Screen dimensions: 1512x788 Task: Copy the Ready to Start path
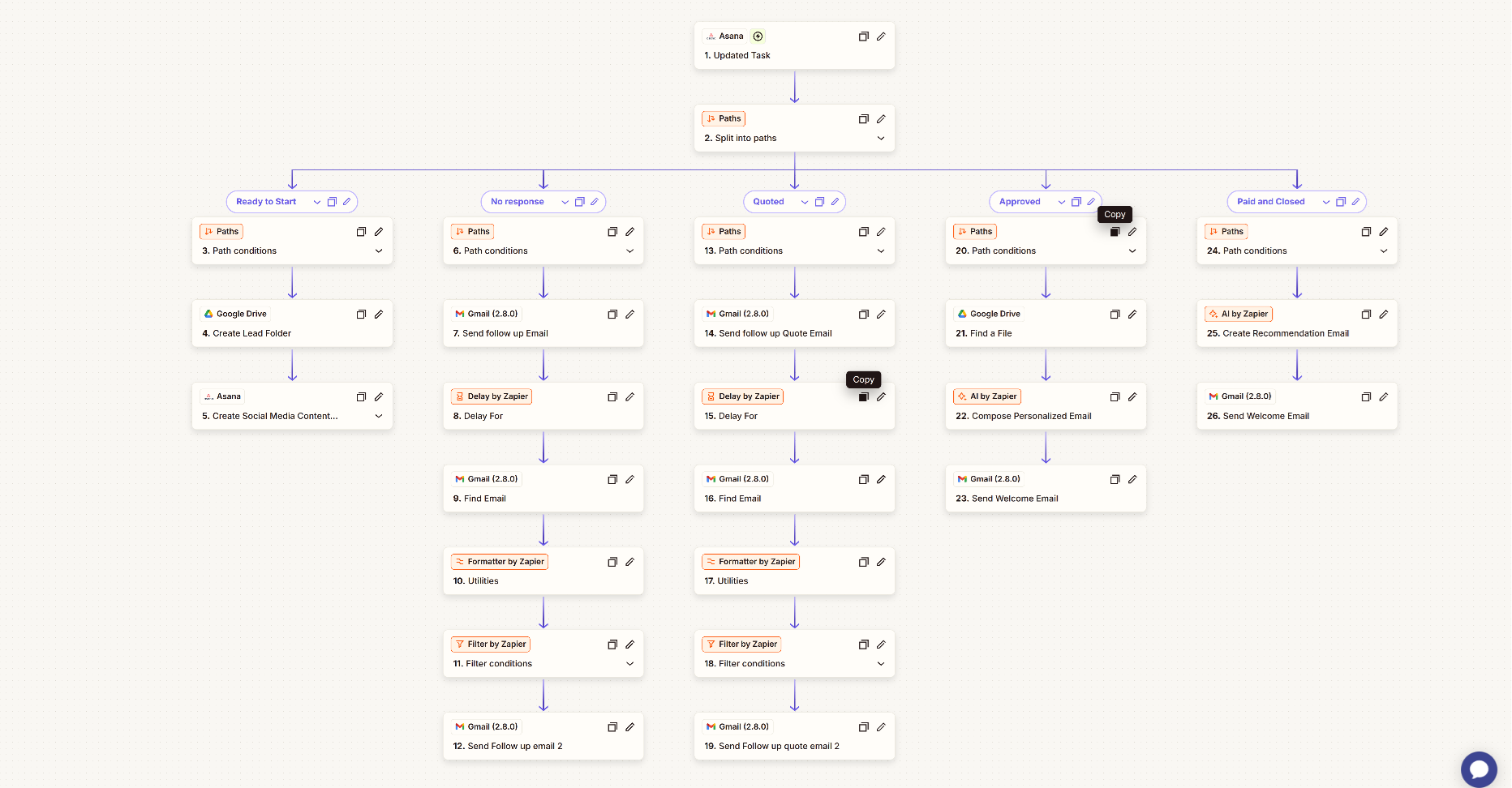tap(332, 202)
